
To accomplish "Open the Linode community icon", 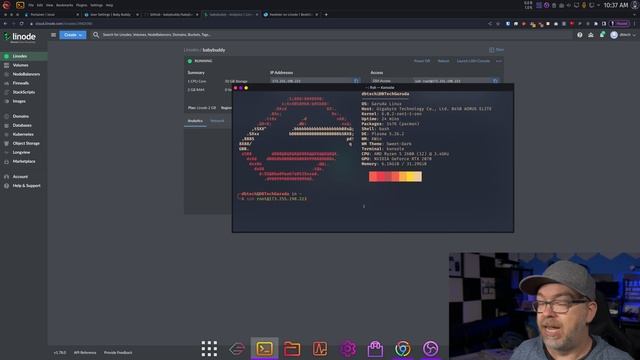I will tap(591, 35).
